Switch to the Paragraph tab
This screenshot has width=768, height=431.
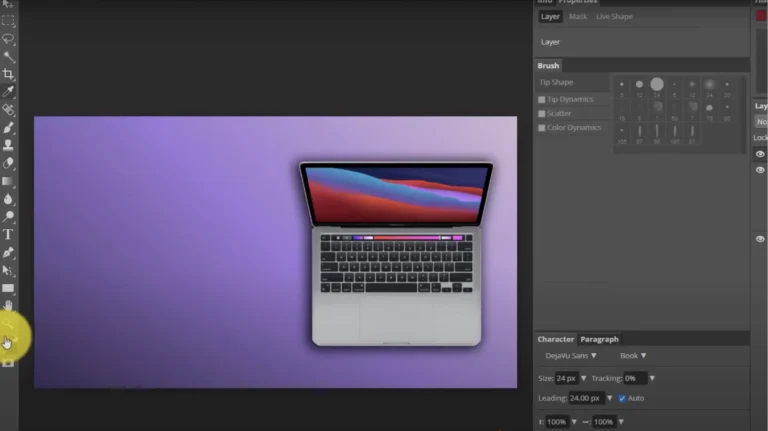tap(600, 339)
